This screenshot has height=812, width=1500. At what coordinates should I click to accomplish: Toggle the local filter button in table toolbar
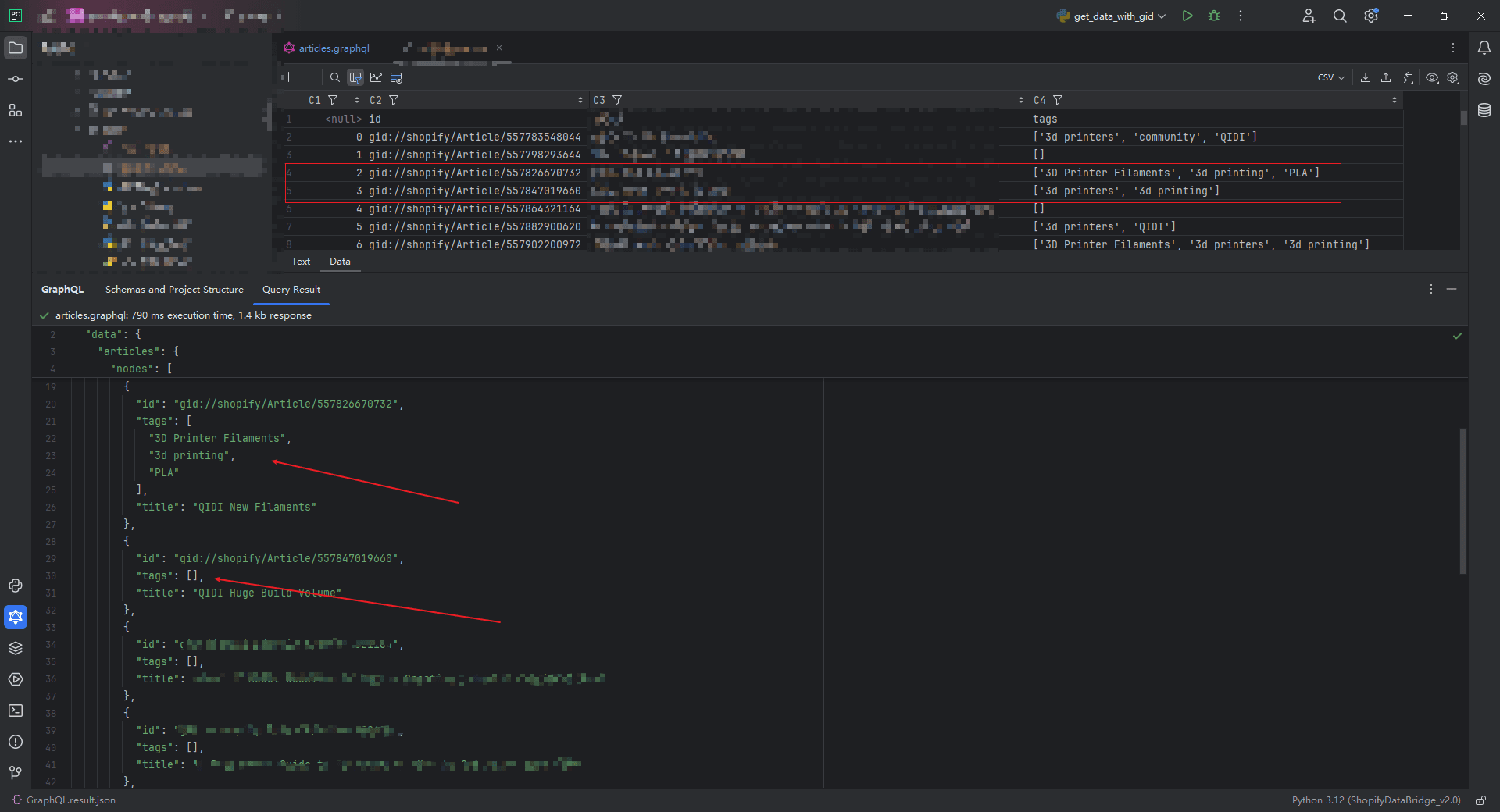pyautogui.click(x=355, y=77)
